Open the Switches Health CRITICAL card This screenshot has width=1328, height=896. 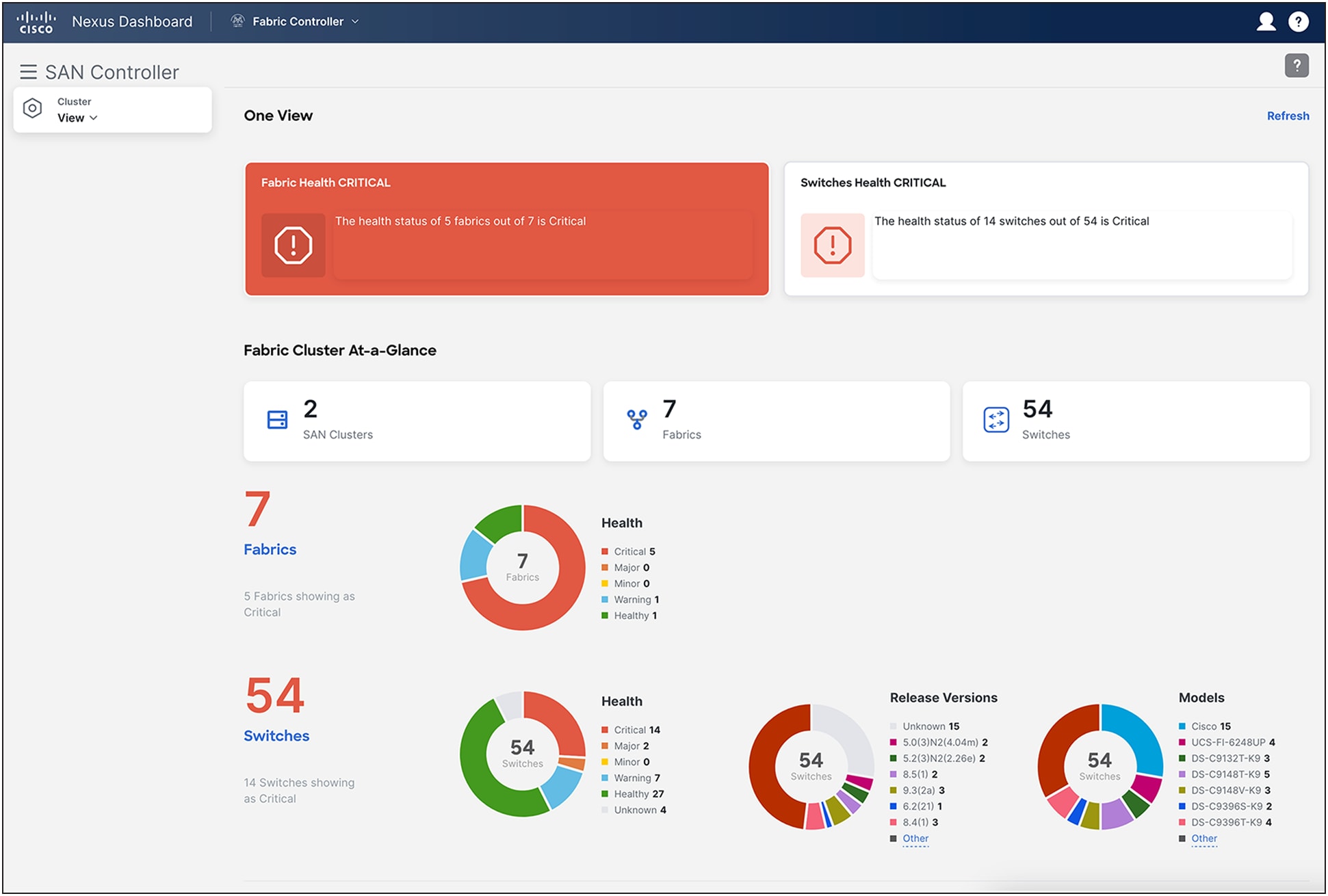[1046, 228]
